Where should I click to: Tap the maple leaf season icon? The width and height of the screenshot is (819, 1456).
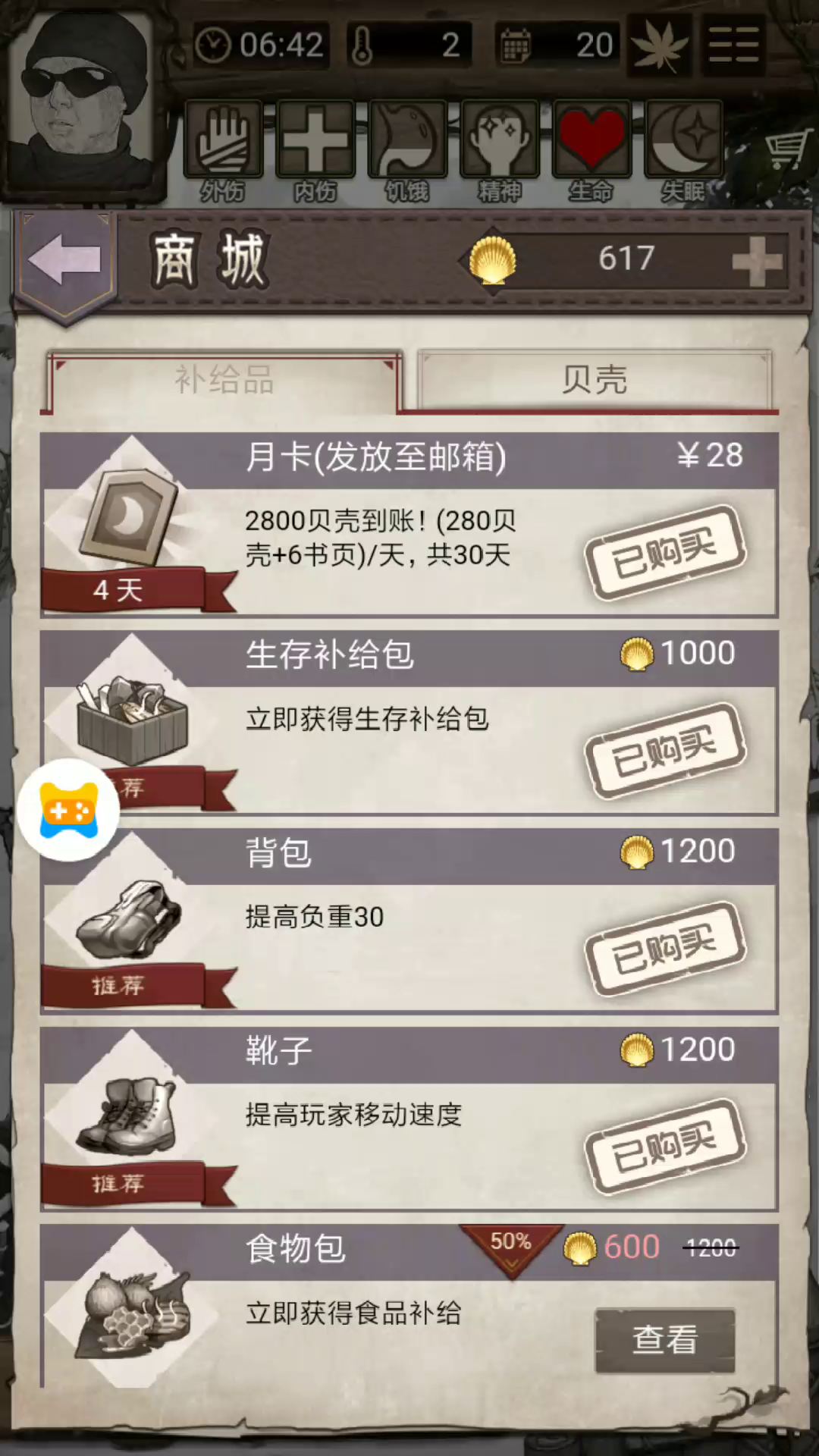click(659, 45)
